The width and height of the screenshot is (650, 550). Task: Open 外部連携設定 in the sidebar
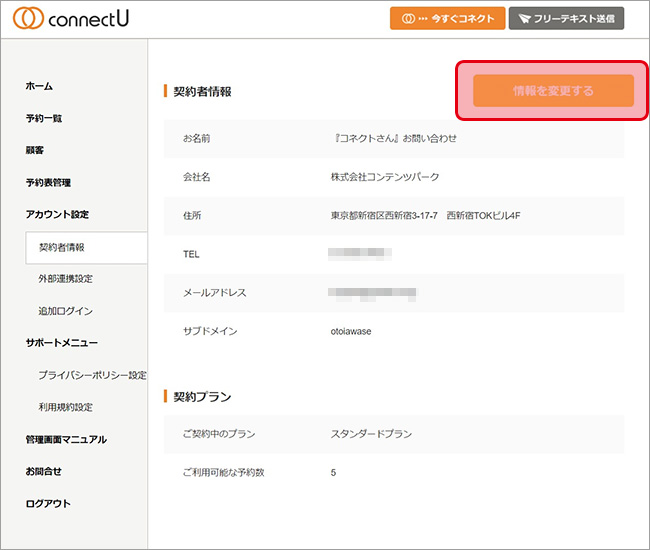(x=65, y=279)
